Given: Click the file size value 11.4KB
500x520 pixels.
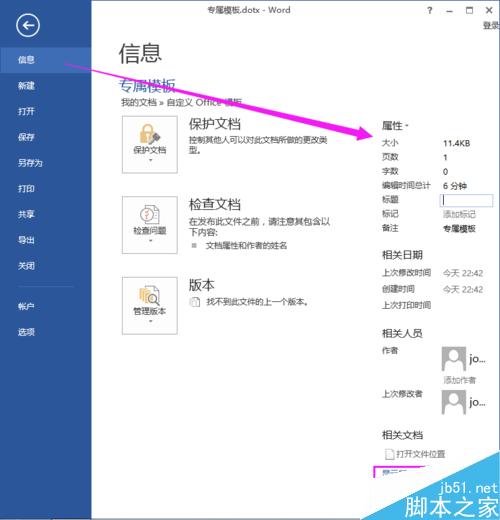Looking at the screenshot, I should [x=456, y=143].
